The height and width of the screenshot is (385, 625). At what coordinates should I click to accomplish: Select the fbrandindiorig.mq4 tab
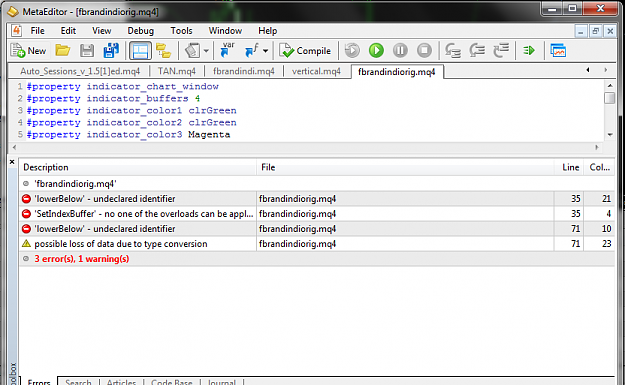click(397, 72)
